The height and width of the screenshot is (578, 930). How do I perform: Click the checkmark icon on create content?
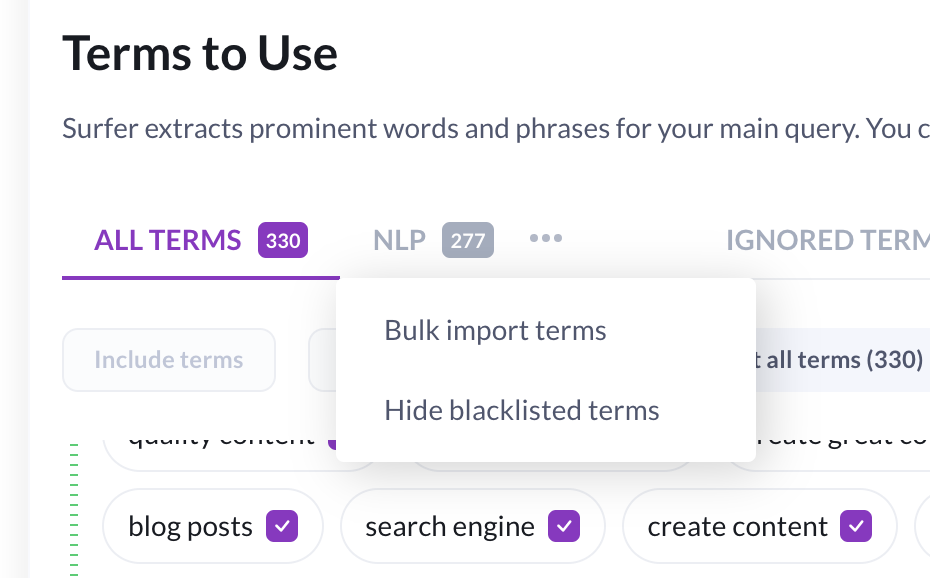click(857, 525)
